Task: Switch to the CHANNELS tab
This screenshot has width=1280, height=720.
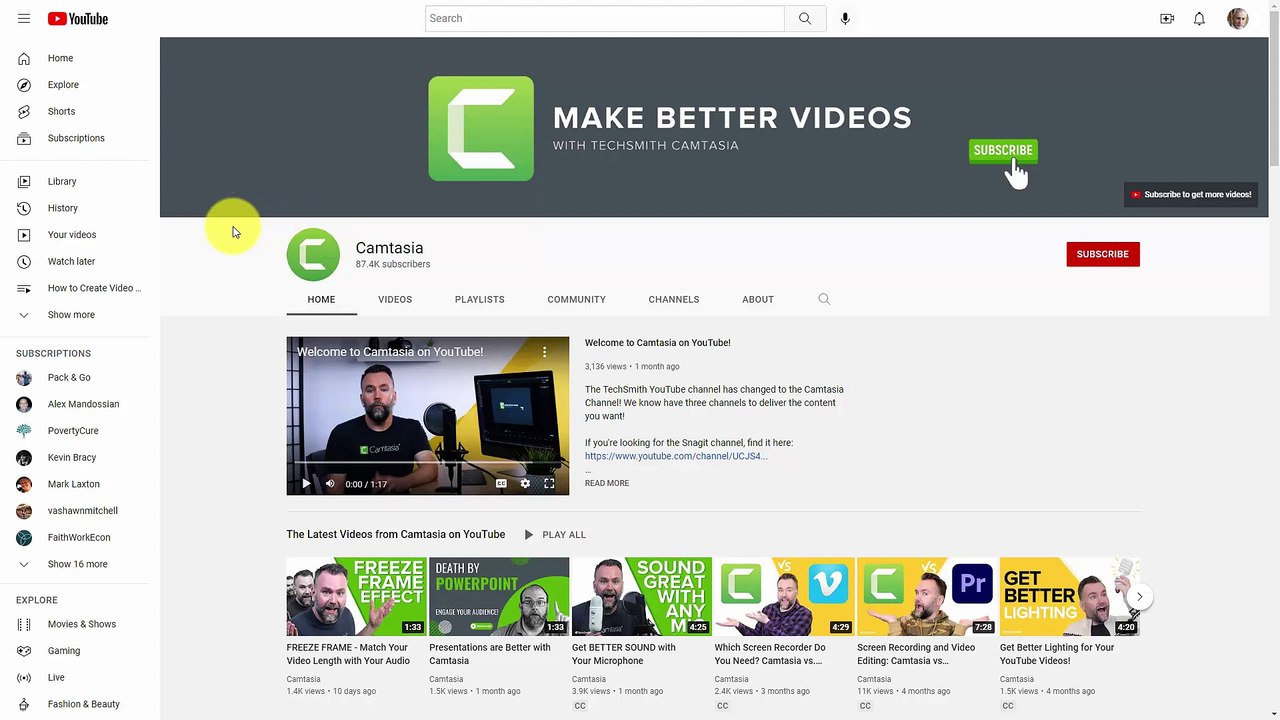Action: point(674,299)
